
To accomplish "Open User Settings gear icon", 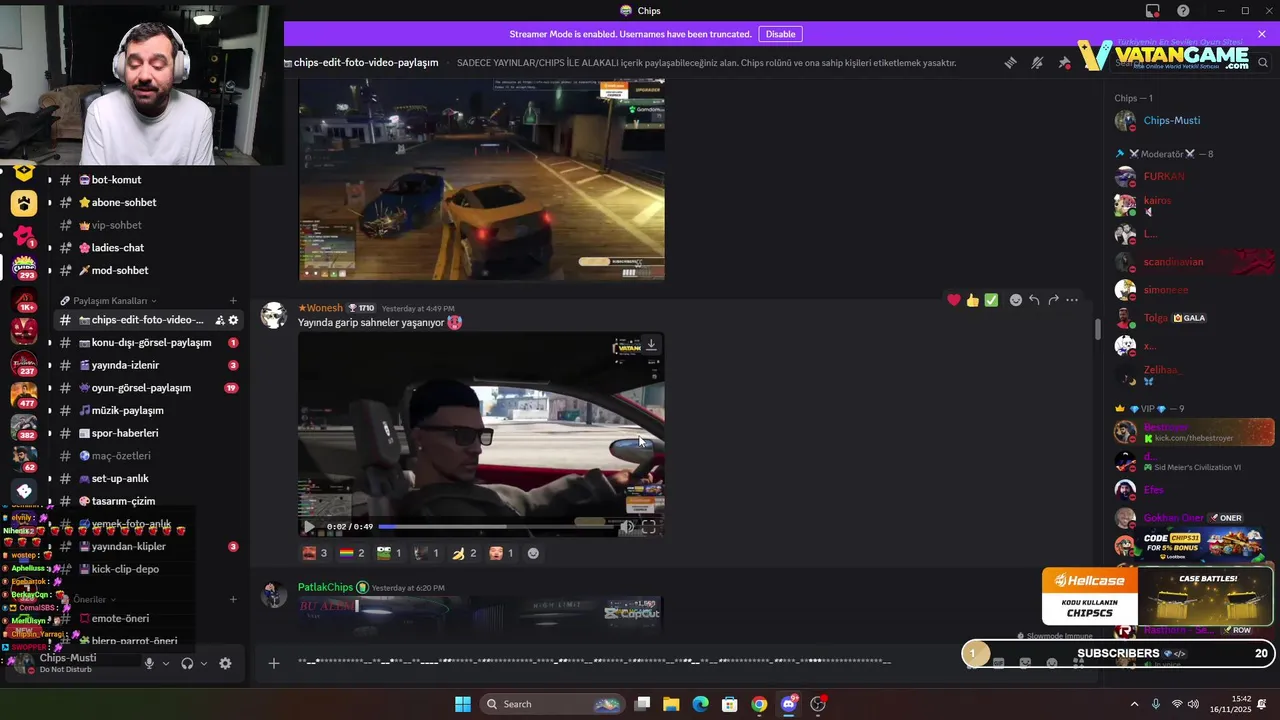I will 225,663.
